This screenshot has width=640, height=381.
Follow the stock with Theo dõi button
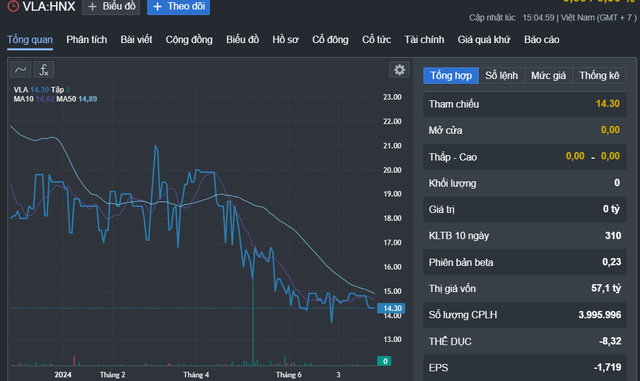pos(178,7)
